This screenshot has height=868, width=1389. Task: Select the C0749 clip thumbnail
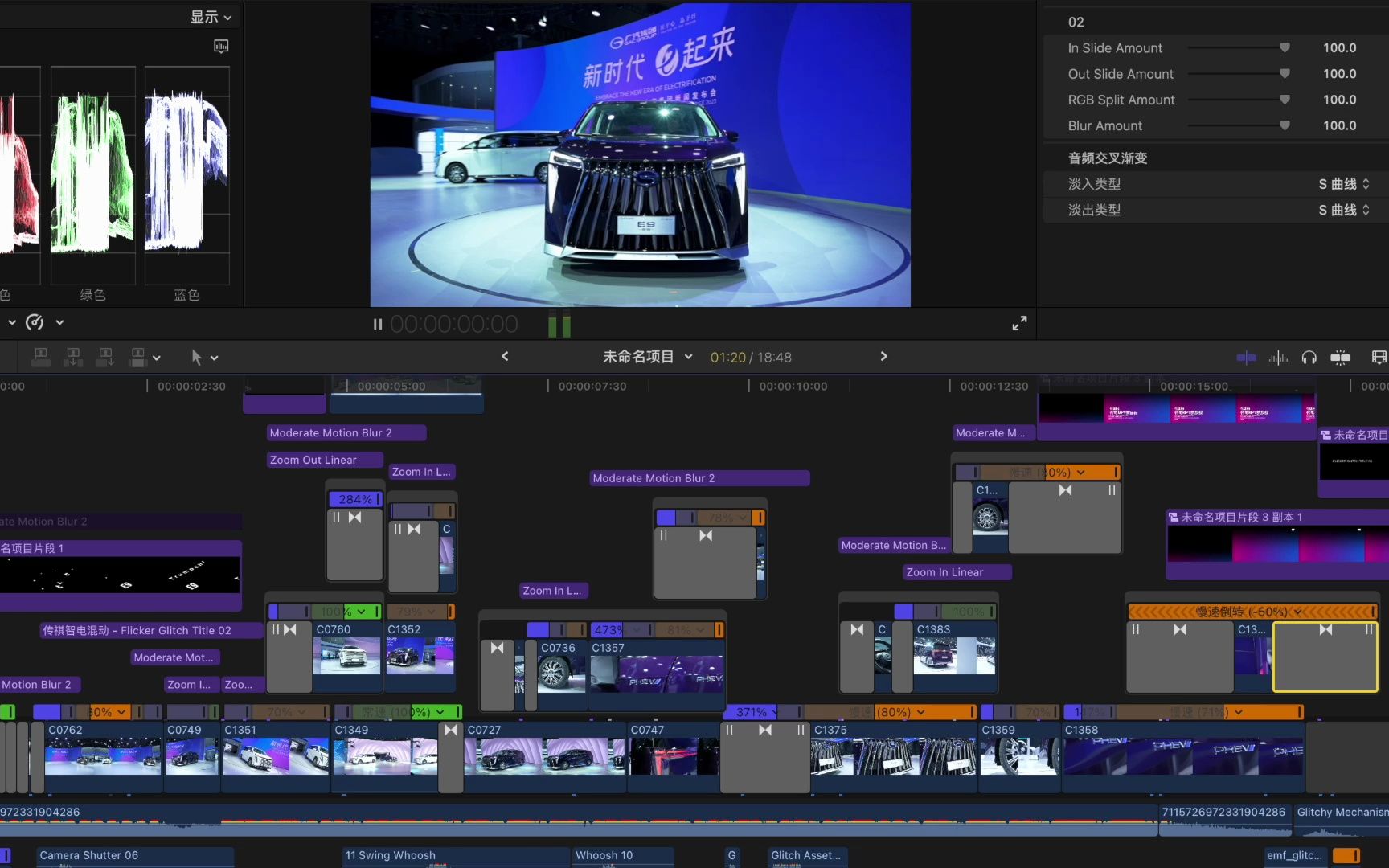tap(191, 756)
